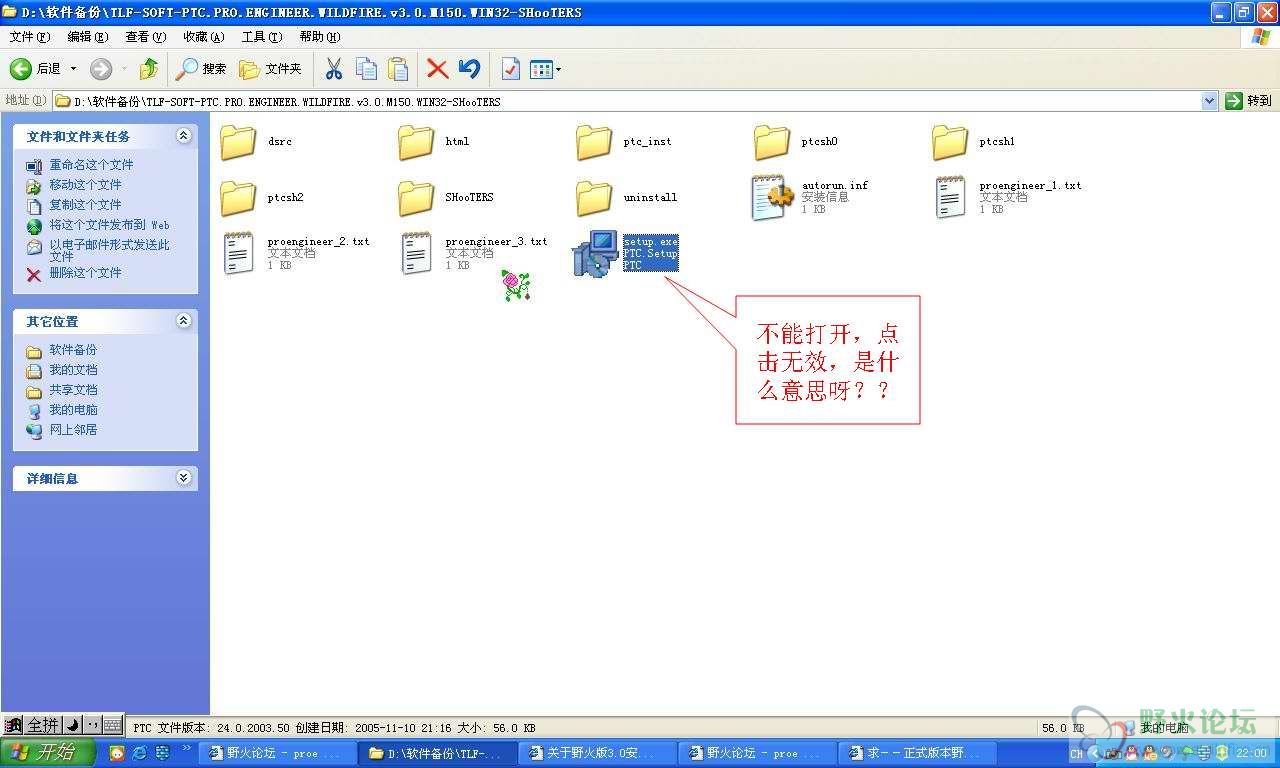Toggle IME punctuation mode button
Image resolution: width=1280 pixels, height=768 pixels.
92,725
